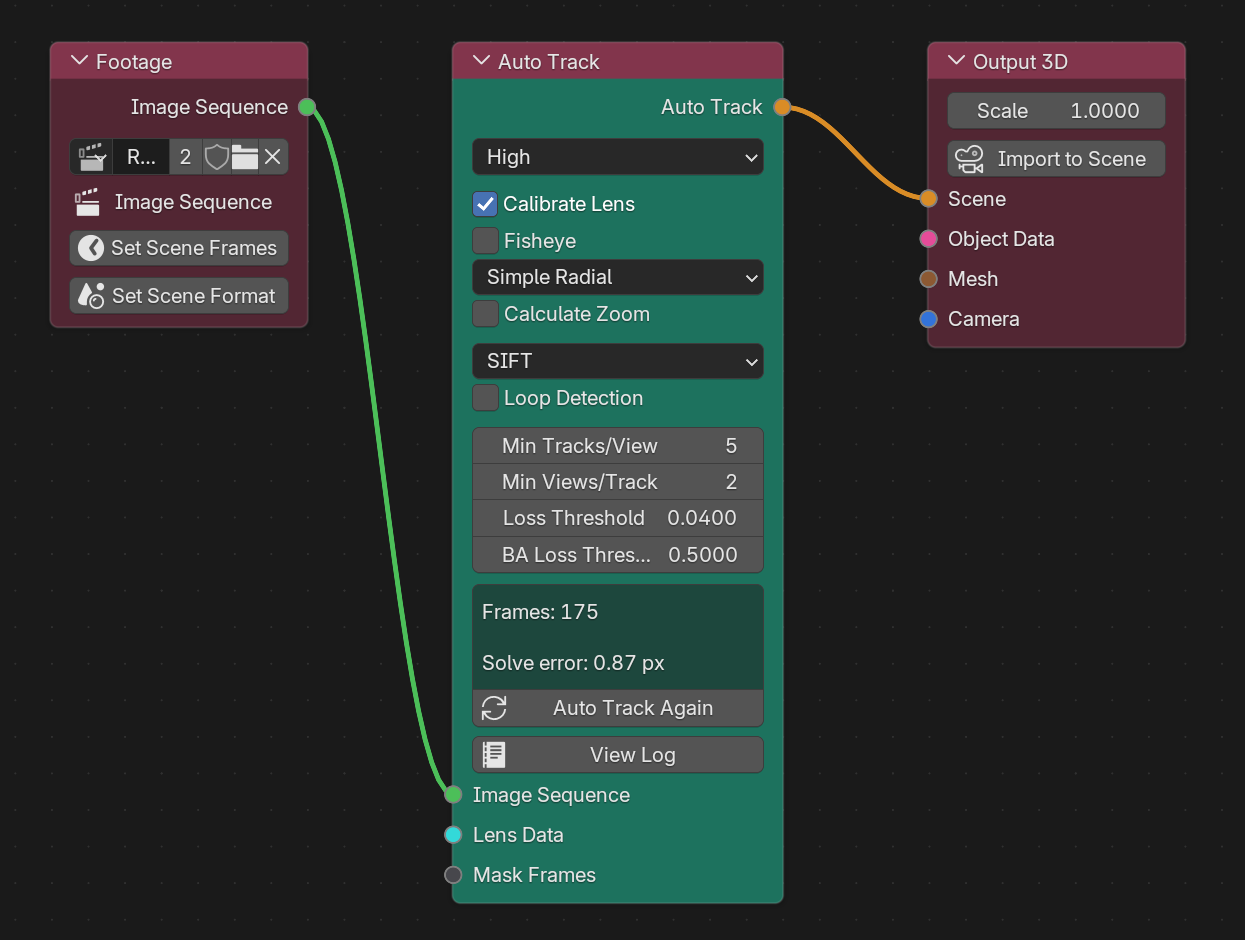
Task: Click the View Log button
Action: tap(618, 755)
